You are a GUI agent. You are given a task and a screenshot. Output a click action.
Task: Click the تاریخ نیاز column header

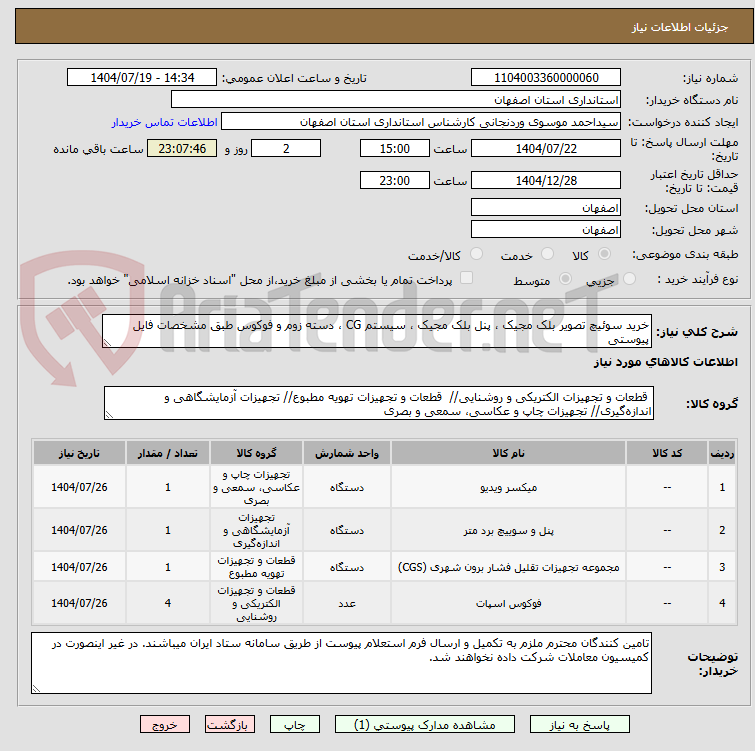click(79, 453)
